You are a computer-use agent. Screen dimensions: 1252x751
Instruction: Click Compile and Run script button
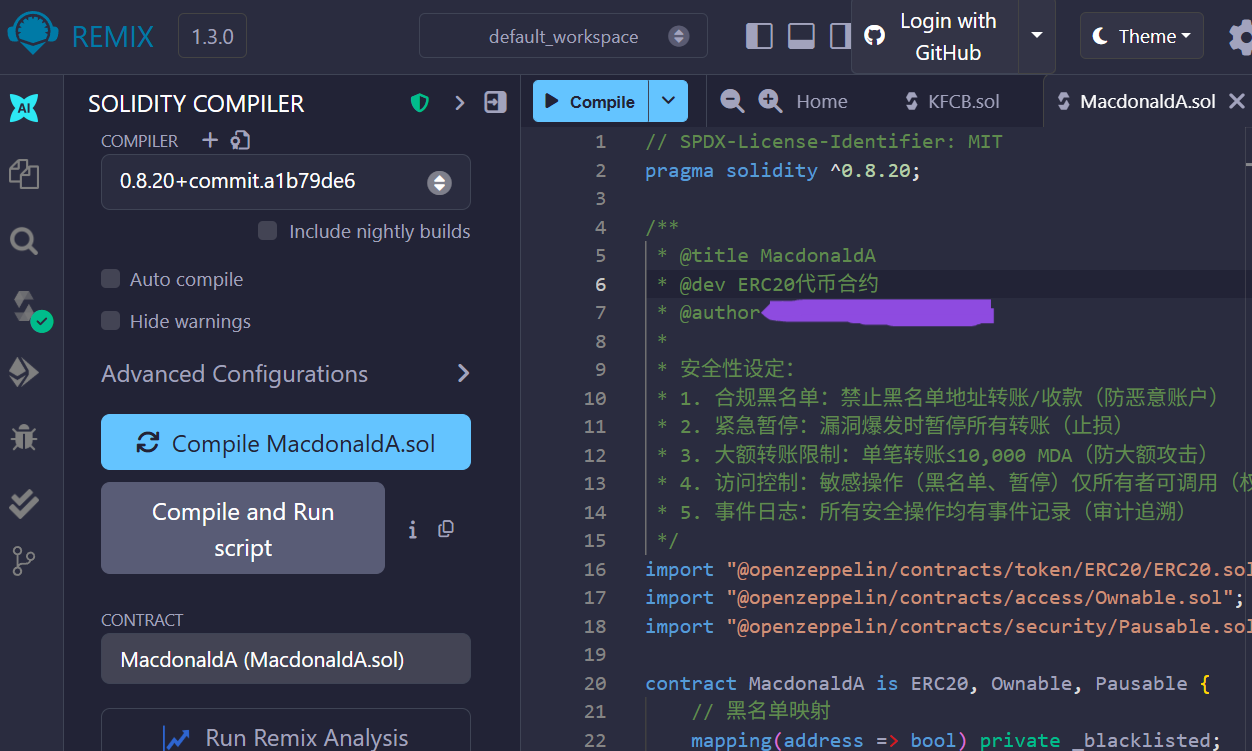pyautogui.click(x=243, y=528)
